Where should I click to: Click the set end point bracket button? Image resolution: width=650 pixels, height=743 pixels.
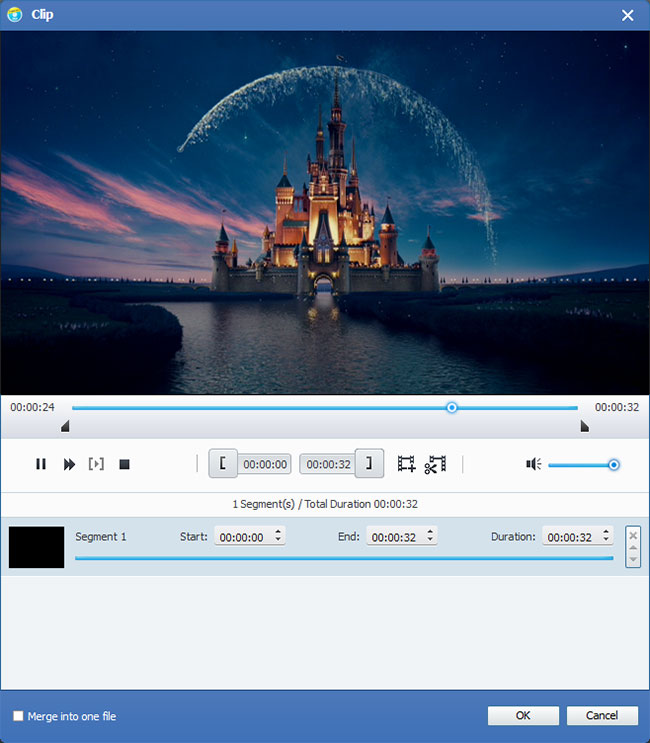(369, 463)
